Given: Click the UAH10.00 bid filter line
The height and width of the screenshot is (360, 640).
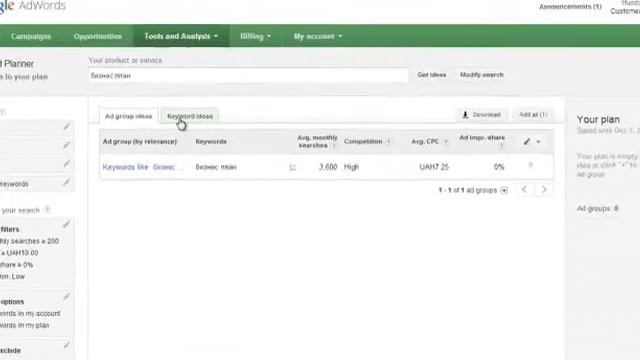Looking at the screenshot, I should point(19,253).
